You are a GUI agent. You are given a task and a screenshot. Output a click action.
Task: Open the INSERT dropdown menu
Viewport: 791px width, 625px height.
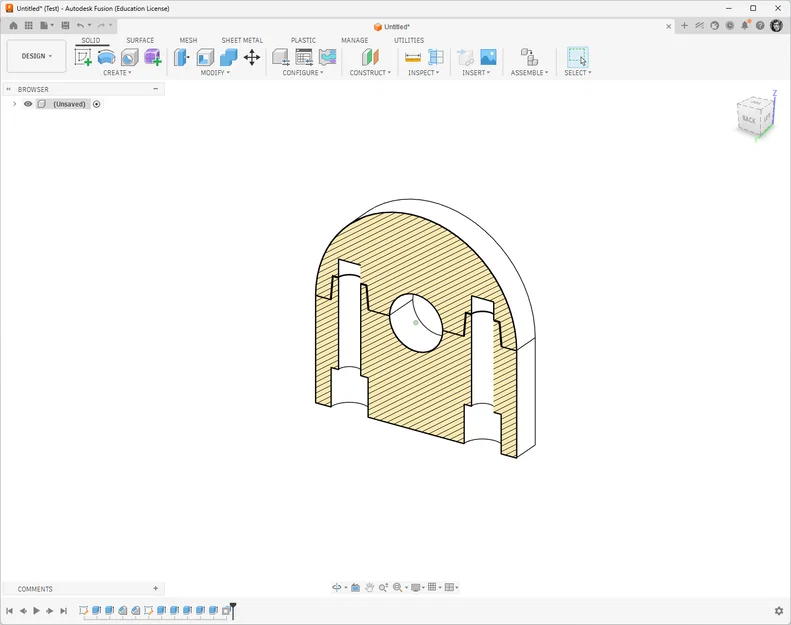(476, 73)
